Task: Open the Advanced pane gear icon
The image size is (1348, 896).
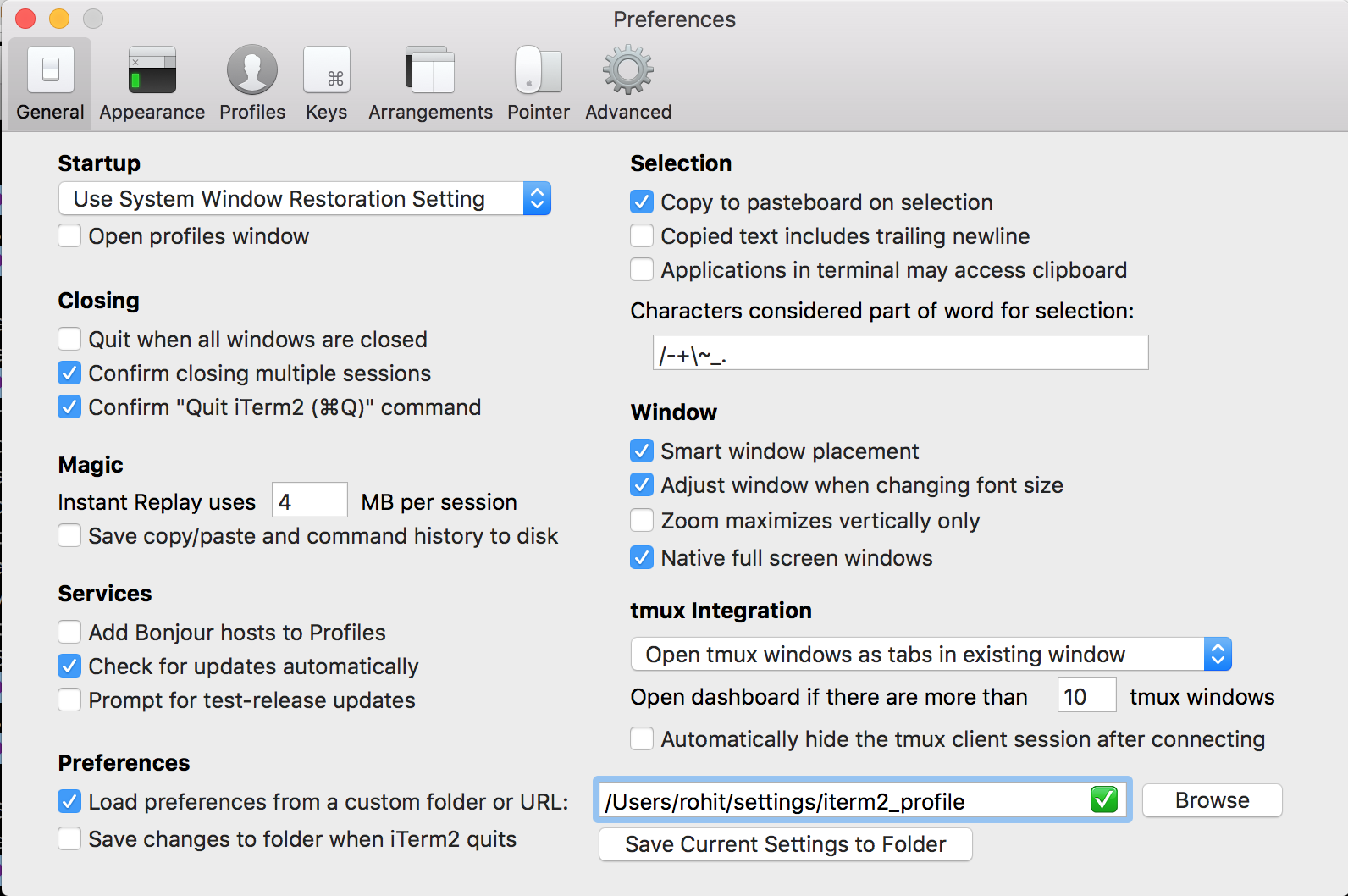Action: [x=628, y=69]
